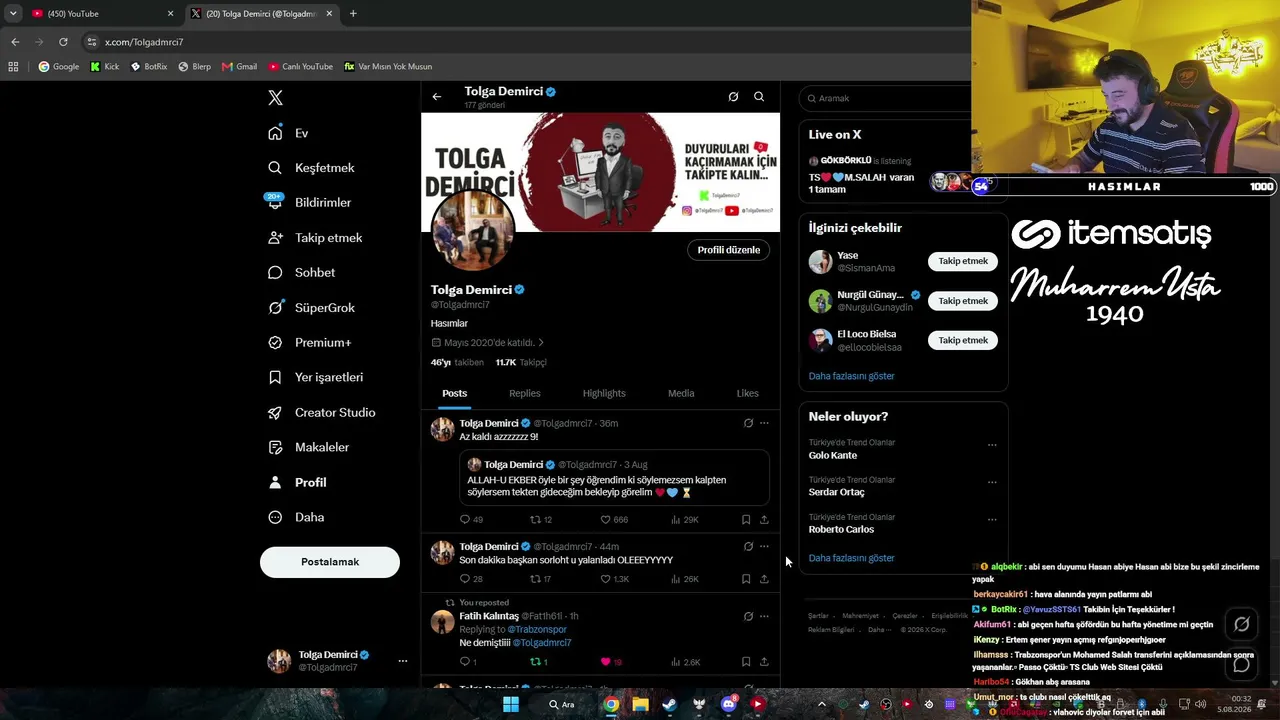Viewport: 1280px width, 720px height.
Task: Open the Gmail bookmark
Action: [x=239, y=67]
